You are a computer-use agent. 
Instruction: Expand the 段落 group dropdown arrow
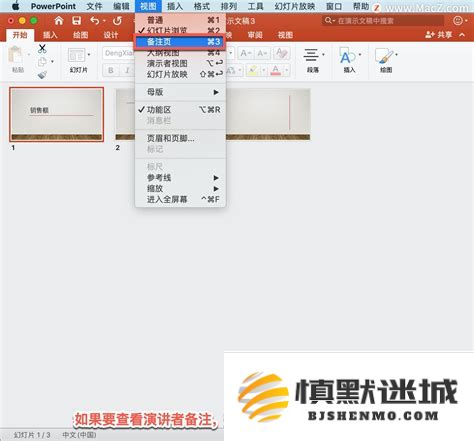pos(323,54)
